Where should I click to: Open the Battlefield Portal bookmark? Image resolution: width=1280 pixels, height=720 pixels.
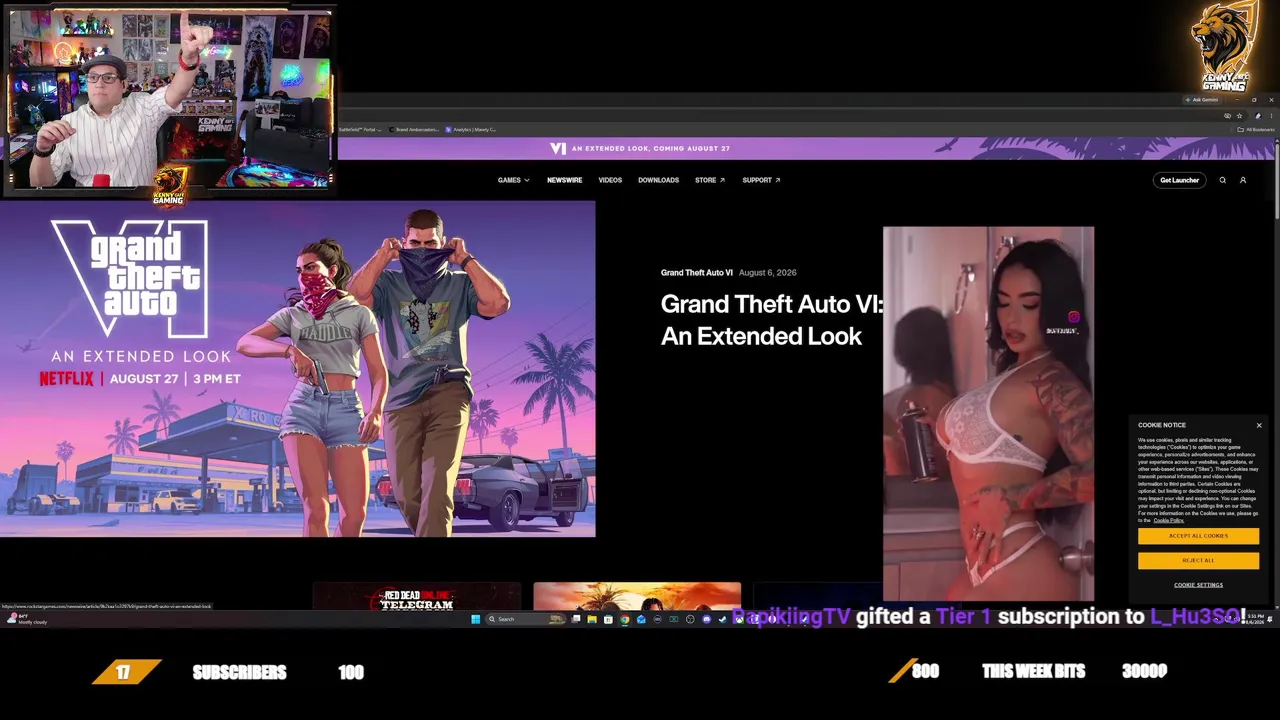(x=361, y=129)
